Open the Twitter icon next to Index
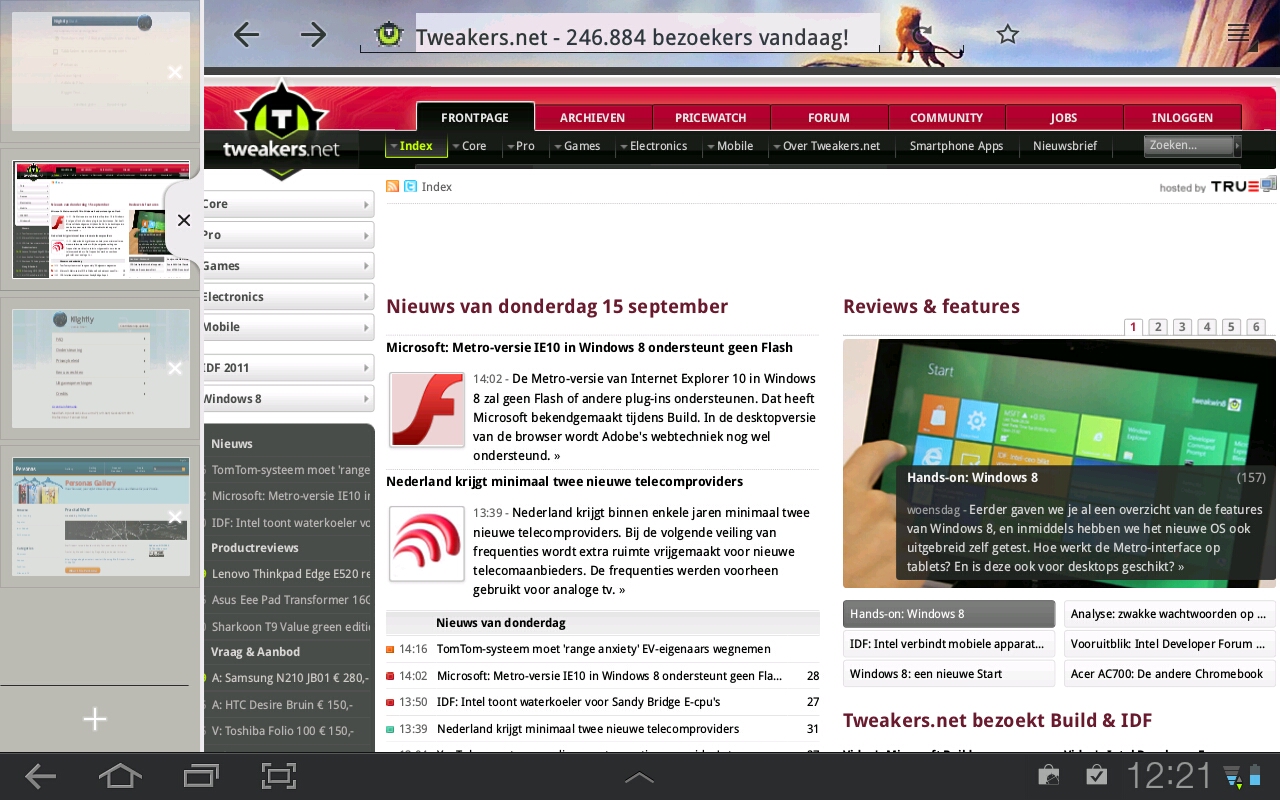This screenshot has height=800, width=1280. coord(410,186)
